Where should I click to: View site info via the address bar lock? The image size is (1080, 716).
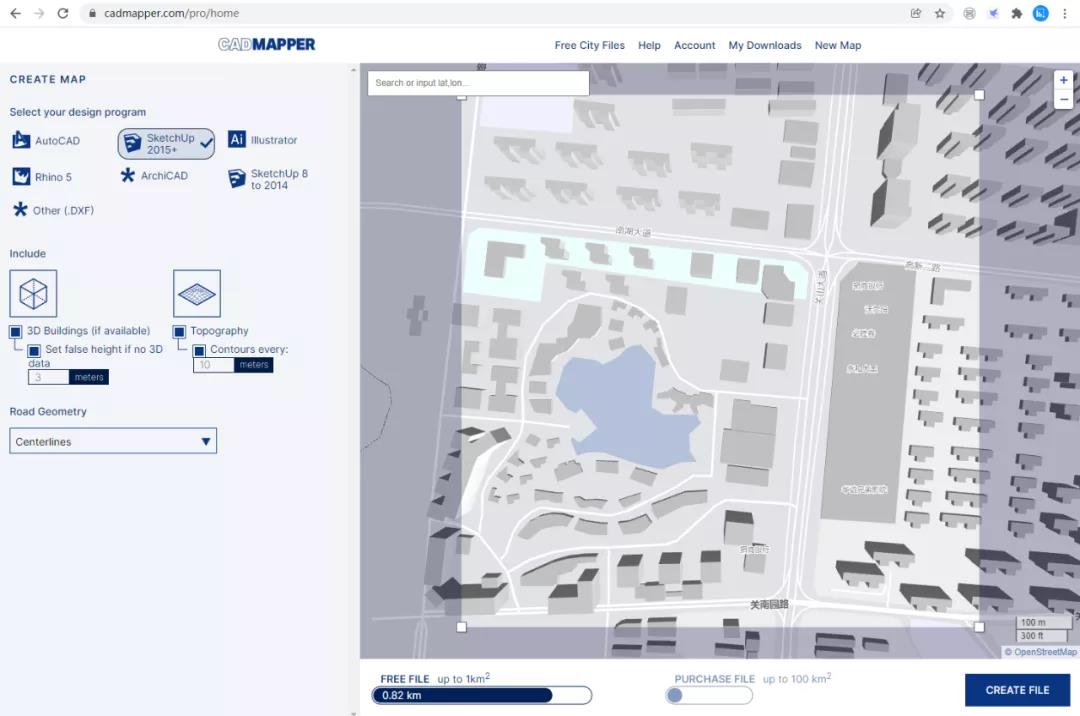92,13
